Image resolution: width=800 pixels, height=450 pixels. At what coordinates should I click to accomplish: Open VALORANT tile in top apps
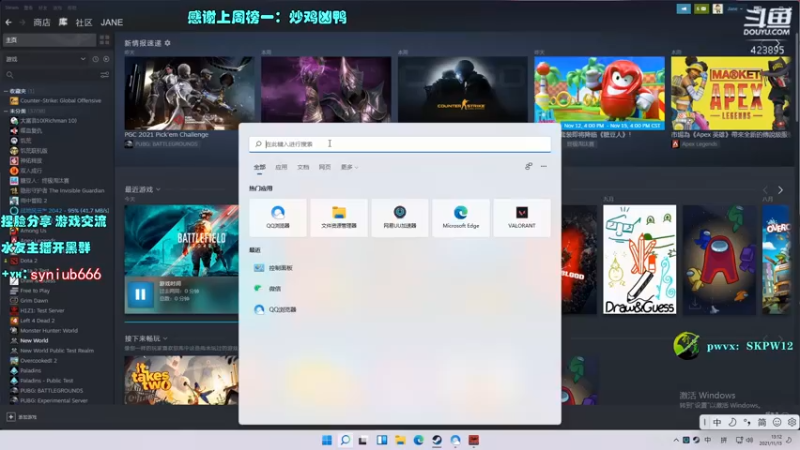pyautogui.click(x=522, y=218)
